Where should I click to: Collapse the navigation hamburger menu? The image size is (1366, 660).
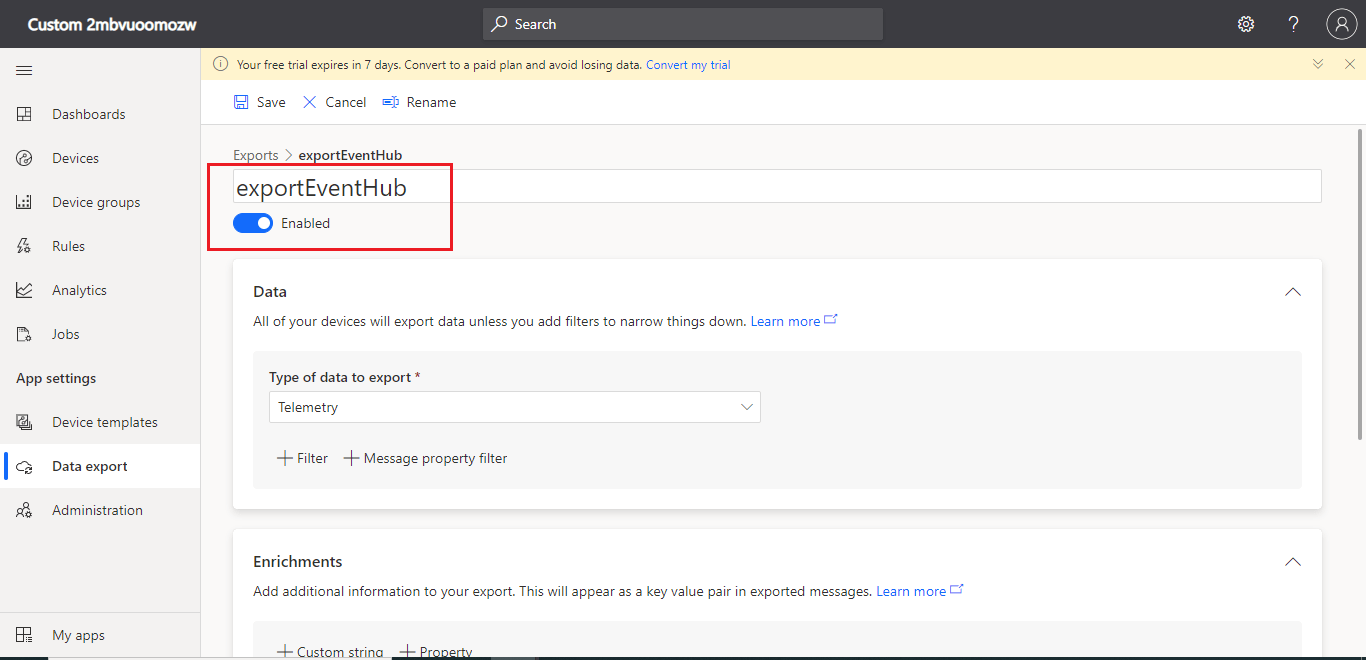(24, 70)
